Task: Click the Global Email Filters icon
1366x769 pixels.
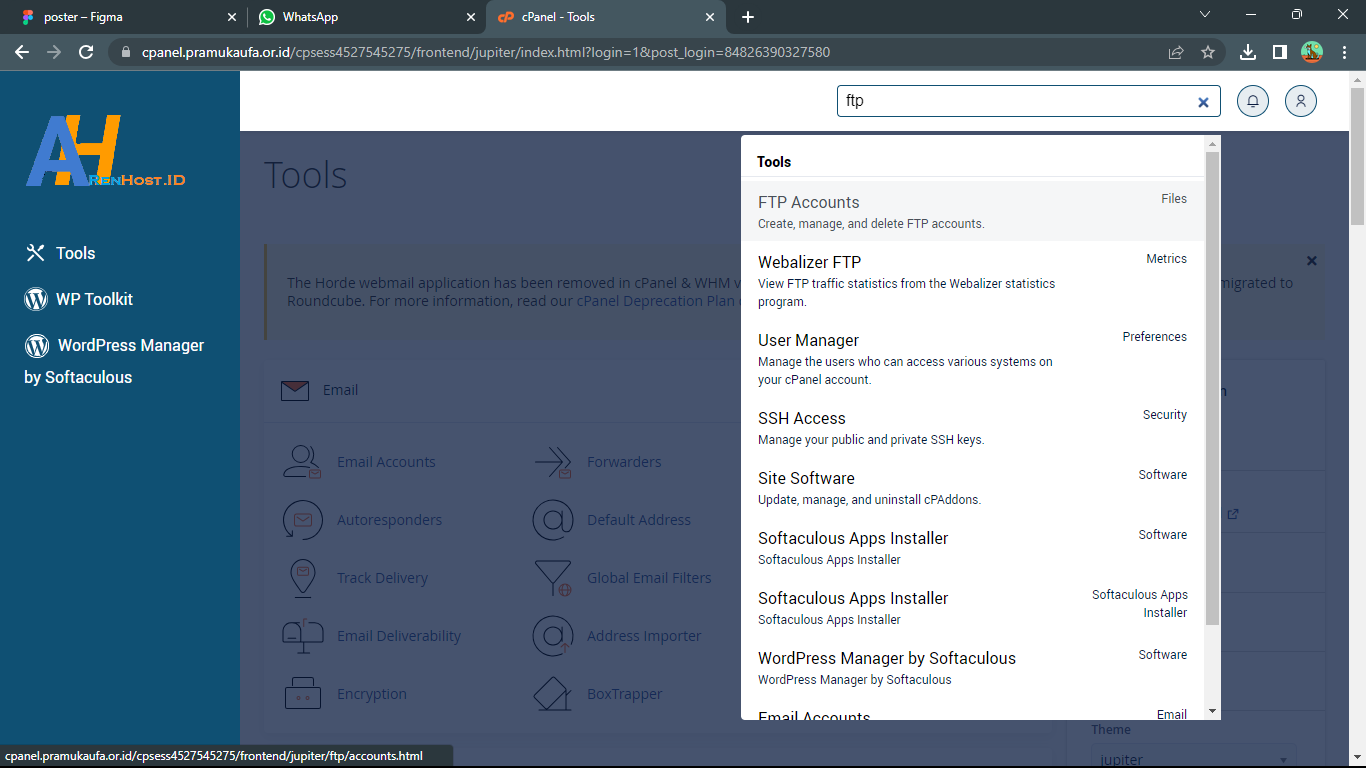Action: point(552,578)
